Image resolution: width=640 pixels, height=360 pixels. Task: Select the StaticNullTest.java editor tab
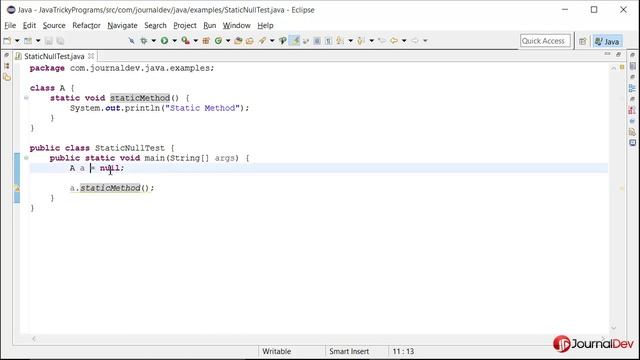54,56
